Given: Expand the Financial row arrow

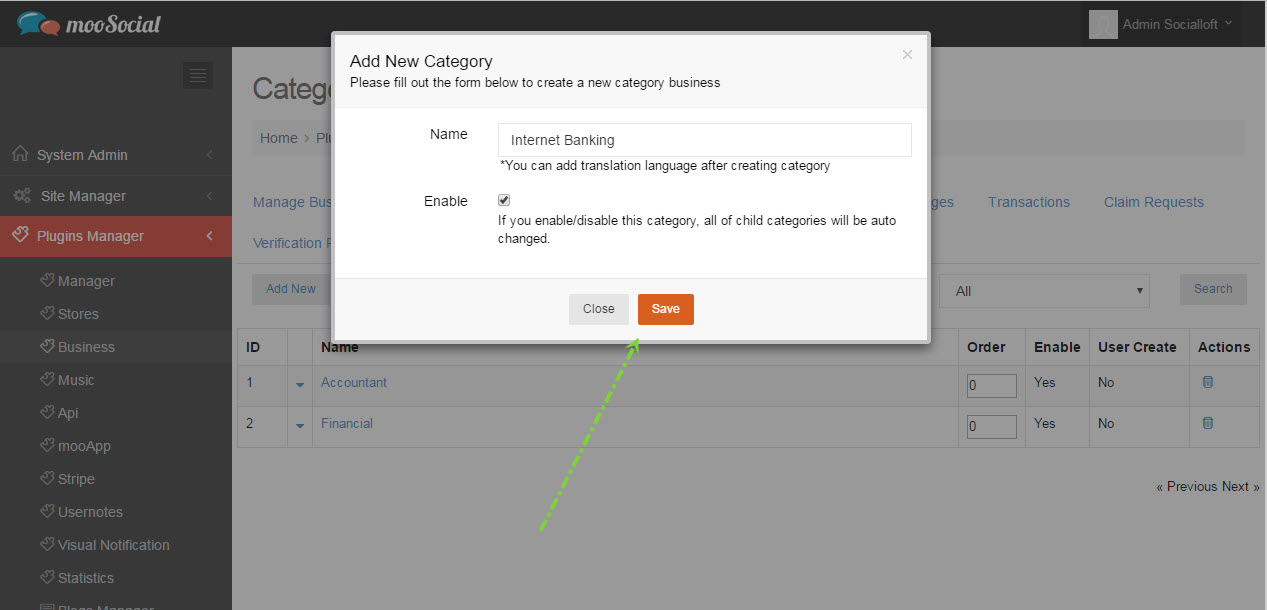Looking at the screenshot, I should (300, 426).
